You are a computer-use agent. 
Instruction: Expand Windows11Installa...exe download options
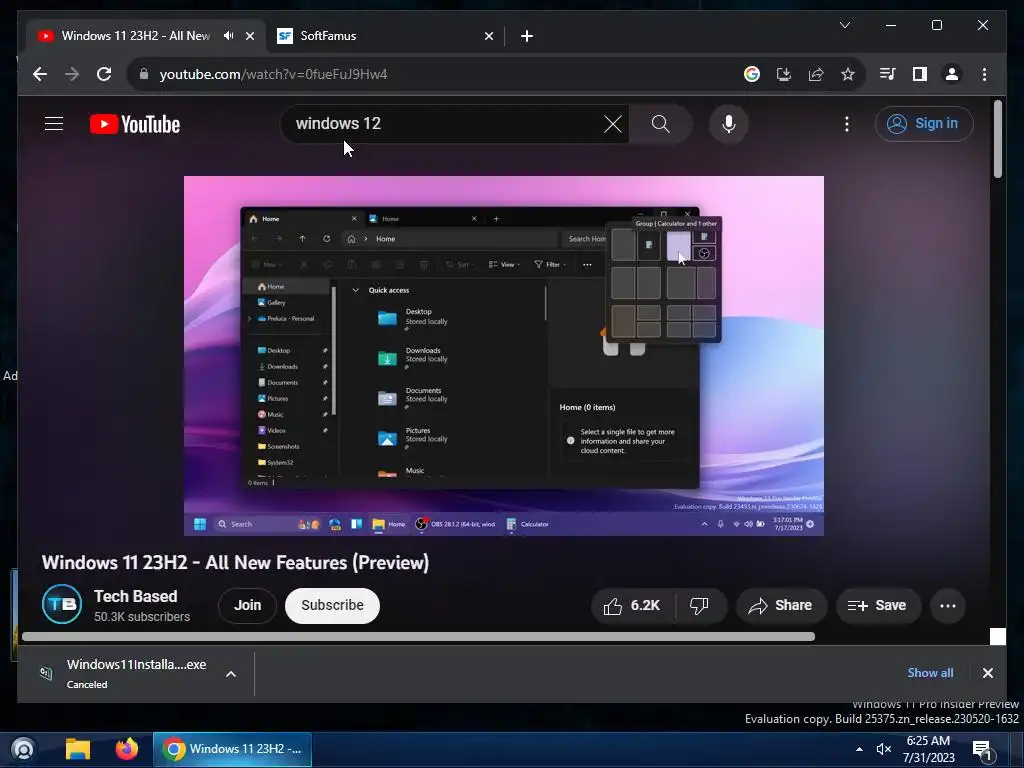(x=231, y=673)
